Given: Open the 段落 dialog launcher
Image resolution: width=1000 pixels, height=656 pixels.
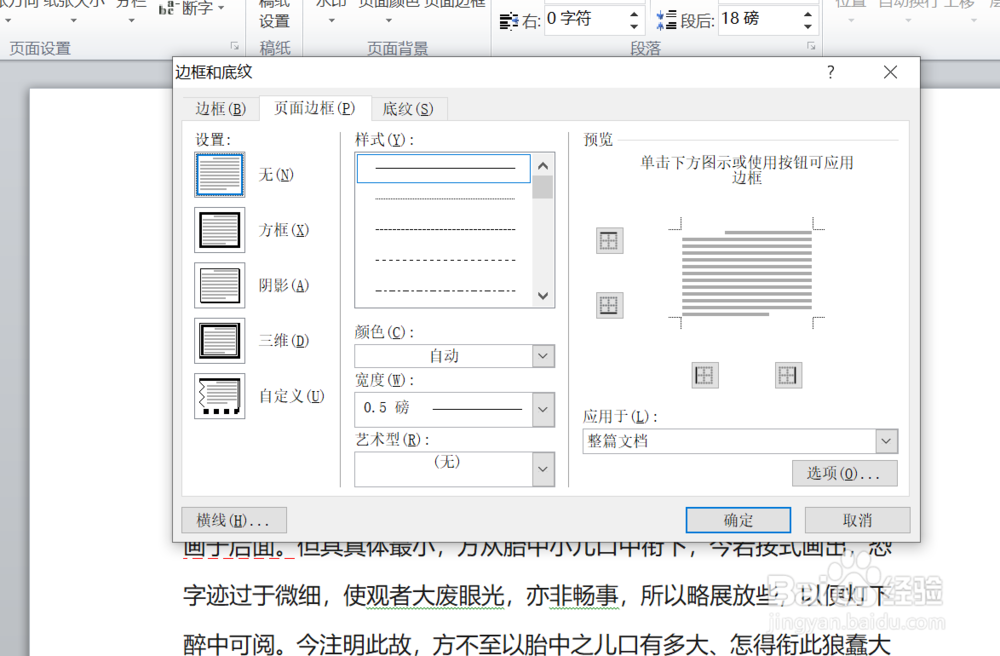Looking at the screenshot, I should pos(811,46).
